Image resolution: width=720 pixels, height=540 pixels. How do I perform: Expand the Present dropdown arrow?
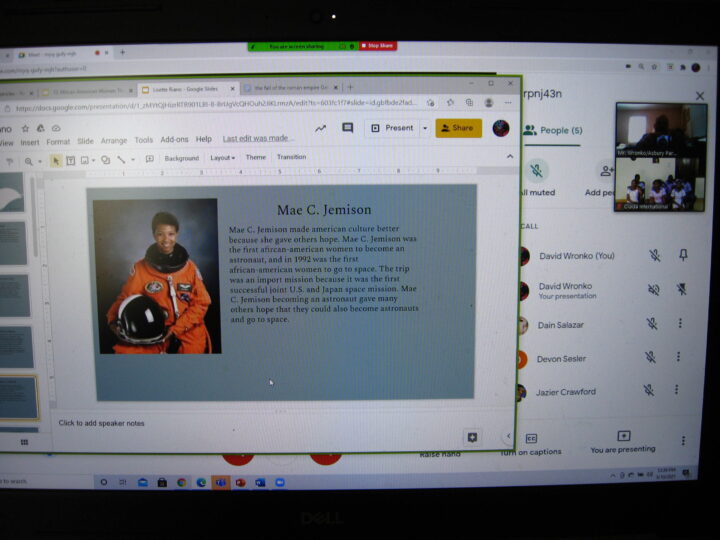click(x=425, y=128)
